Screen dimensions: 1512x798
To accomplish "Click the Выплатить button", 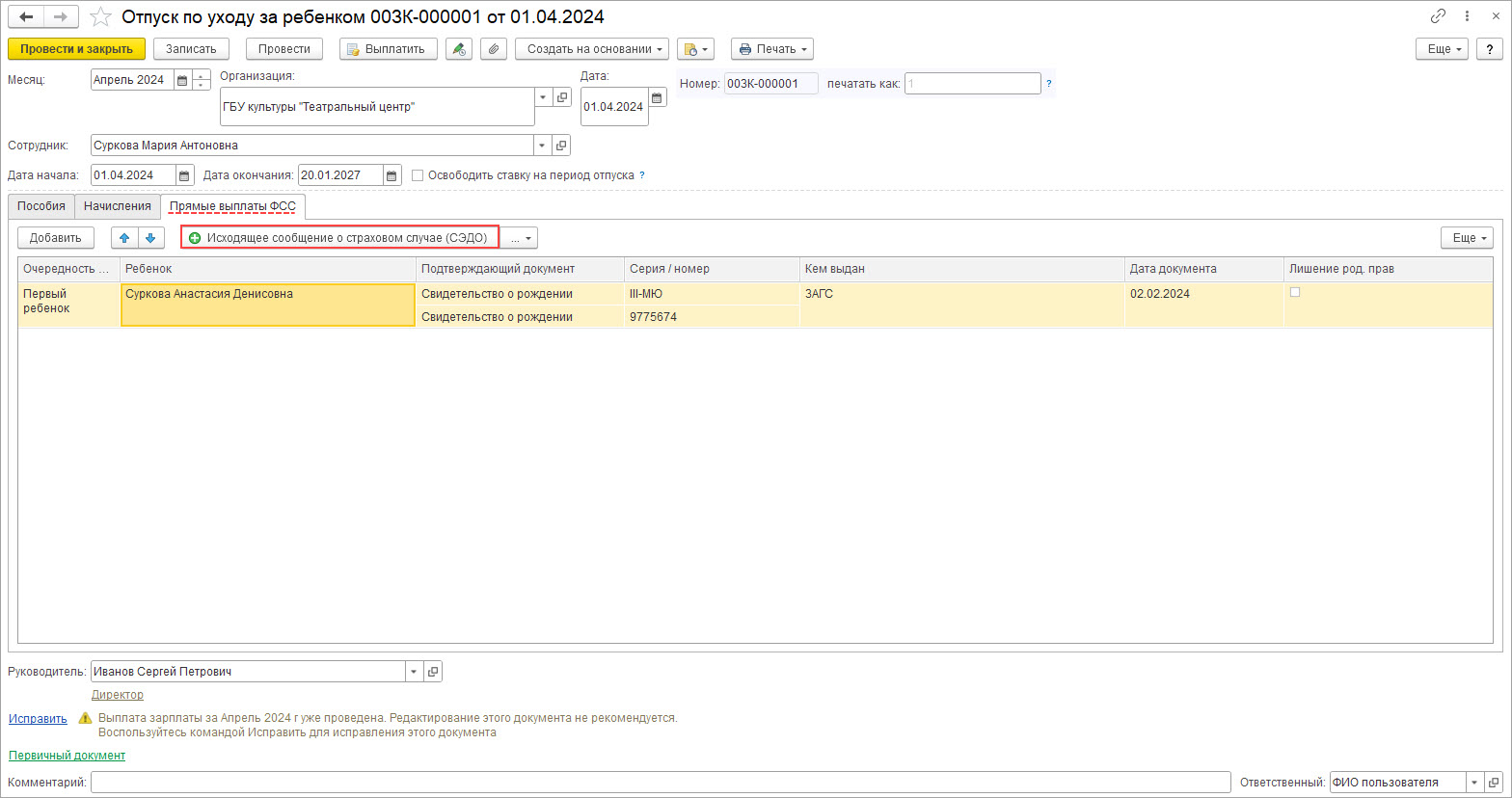I will [389, 49].
